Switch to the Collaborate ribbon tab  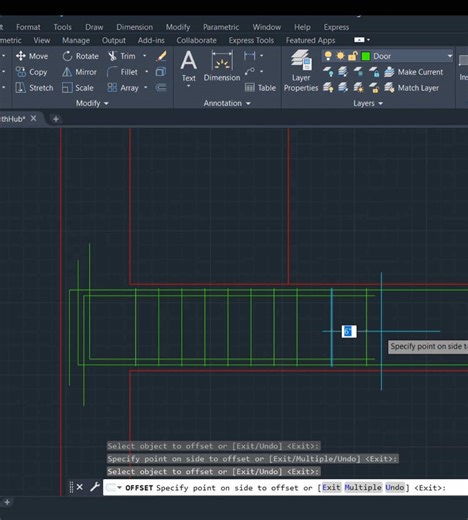196,40
